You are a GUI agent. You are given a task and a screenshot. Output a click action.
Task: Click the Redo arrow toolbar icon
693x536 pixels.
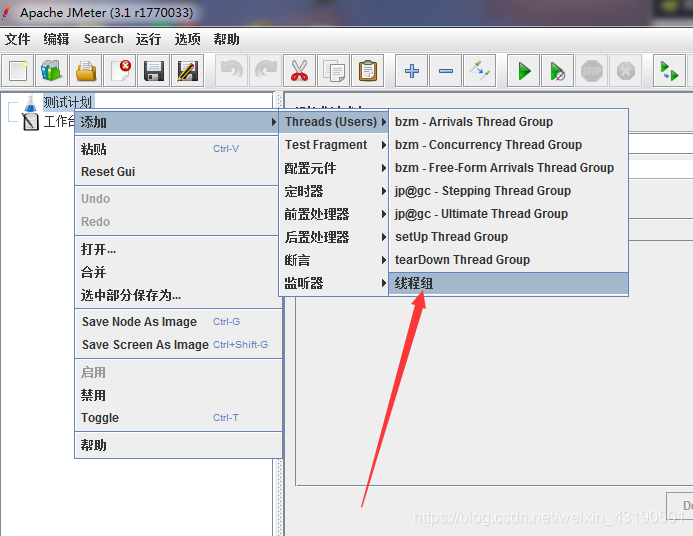click(266, 71)
